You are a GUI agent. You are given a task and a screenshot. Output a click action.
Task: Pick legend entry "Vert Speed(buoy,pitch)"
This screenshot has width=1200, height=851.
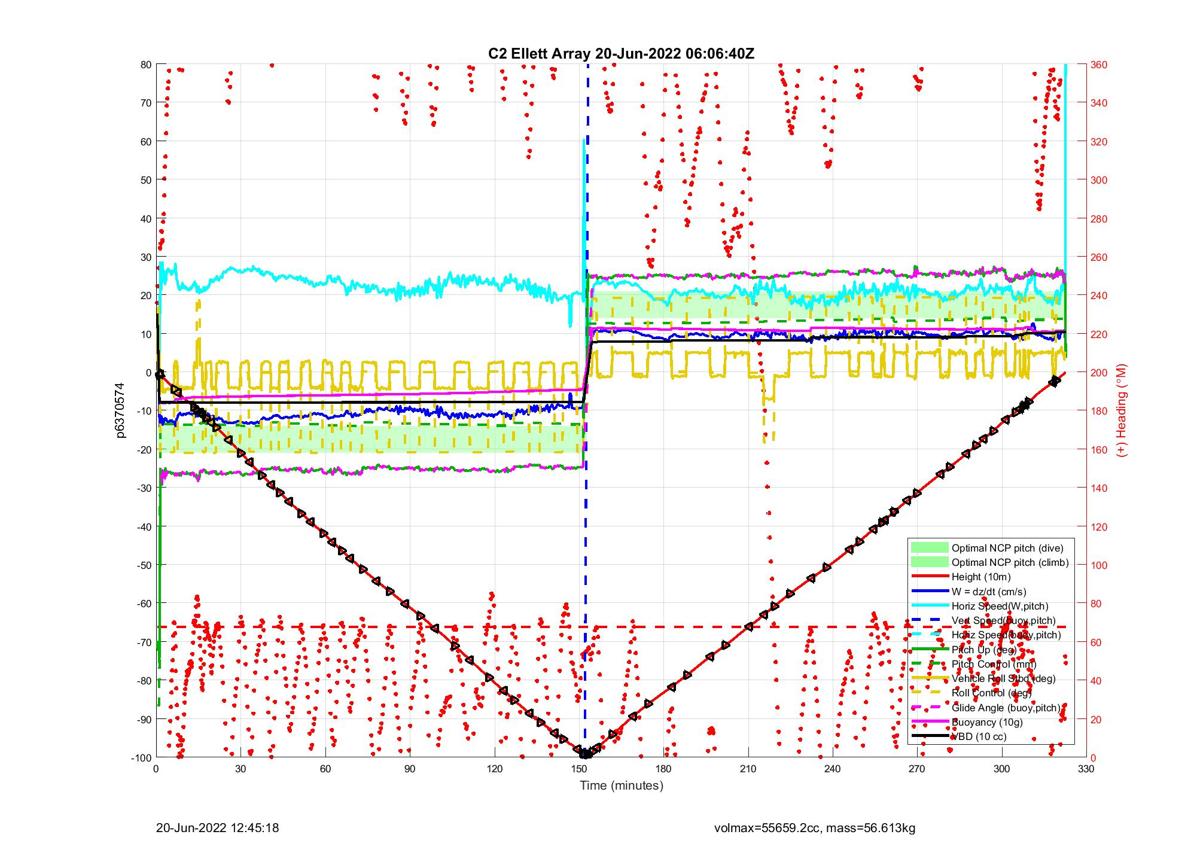tap(1002, 620)
